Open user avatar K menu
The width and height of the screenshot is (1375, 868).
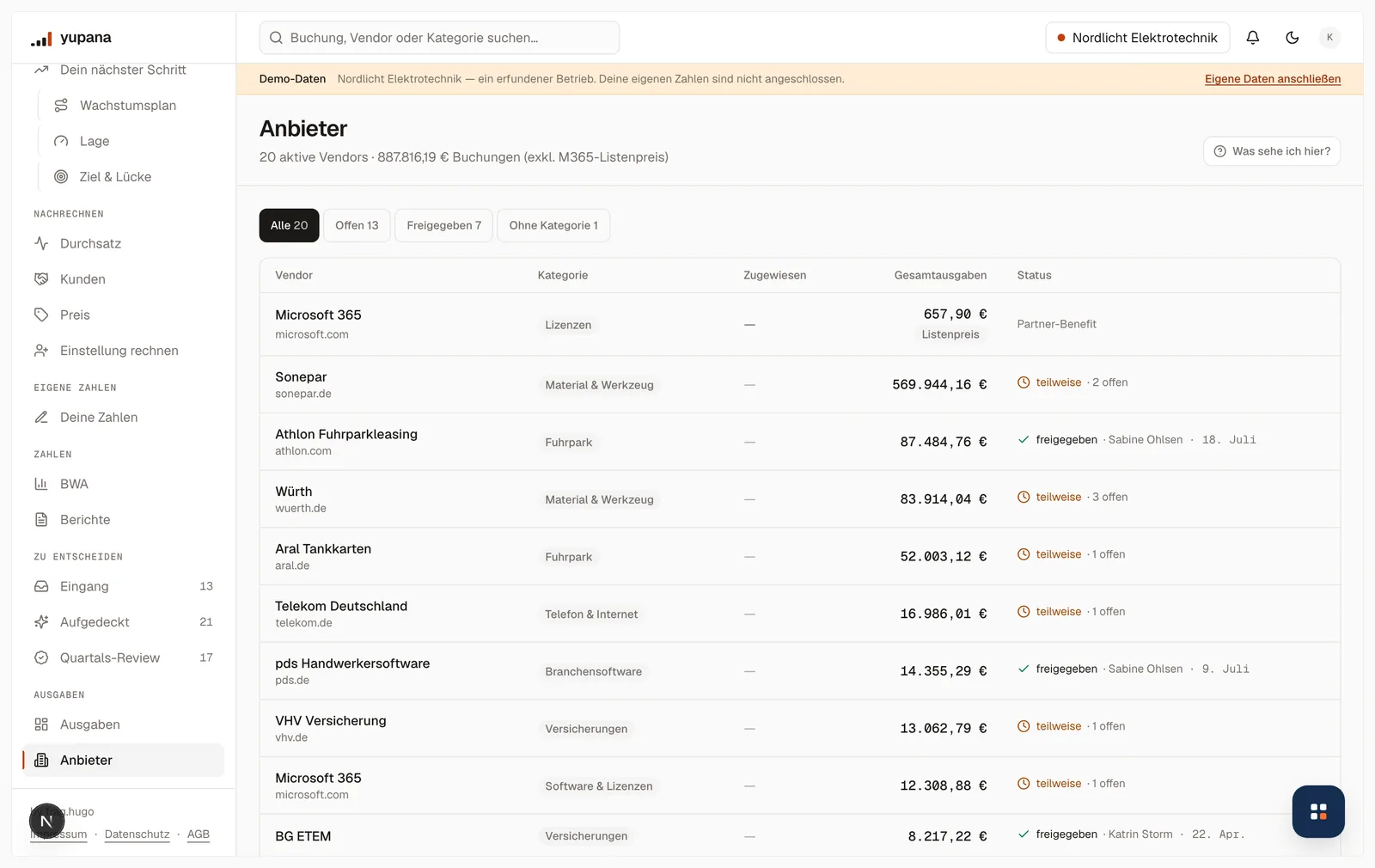(x=1329, y=37)
